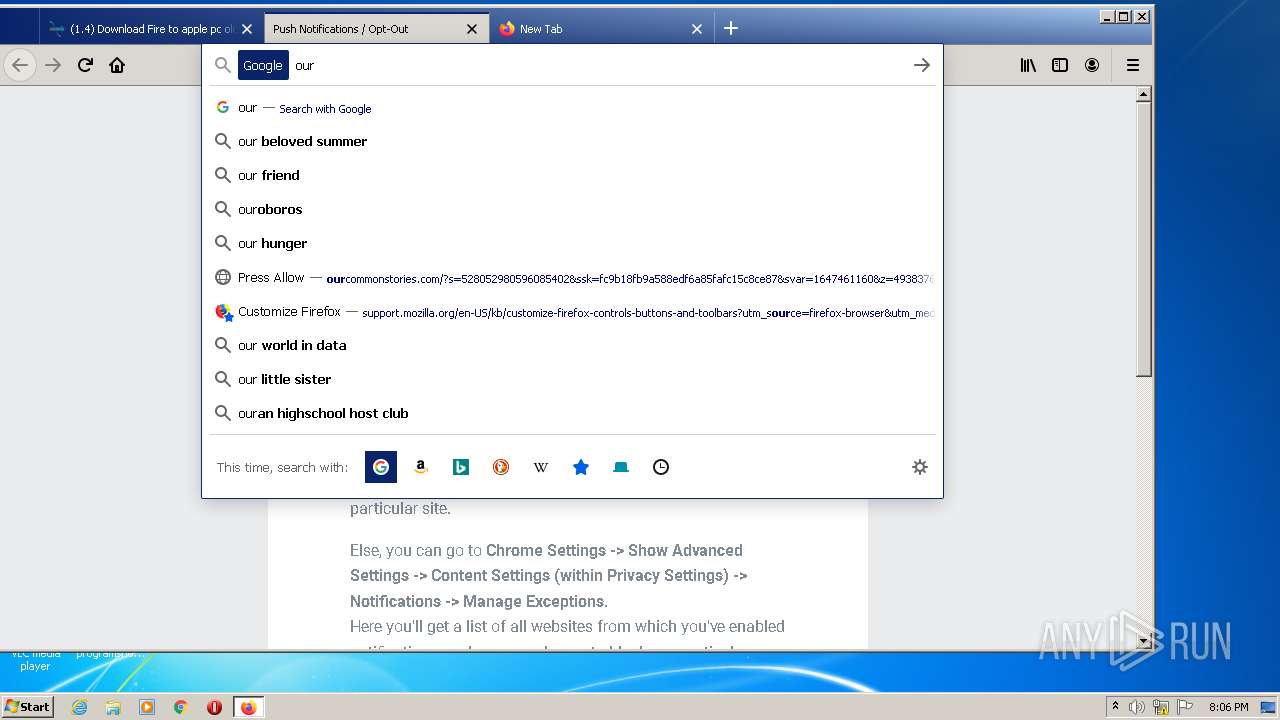Open a new tab with plus button

tap(731, 28)
